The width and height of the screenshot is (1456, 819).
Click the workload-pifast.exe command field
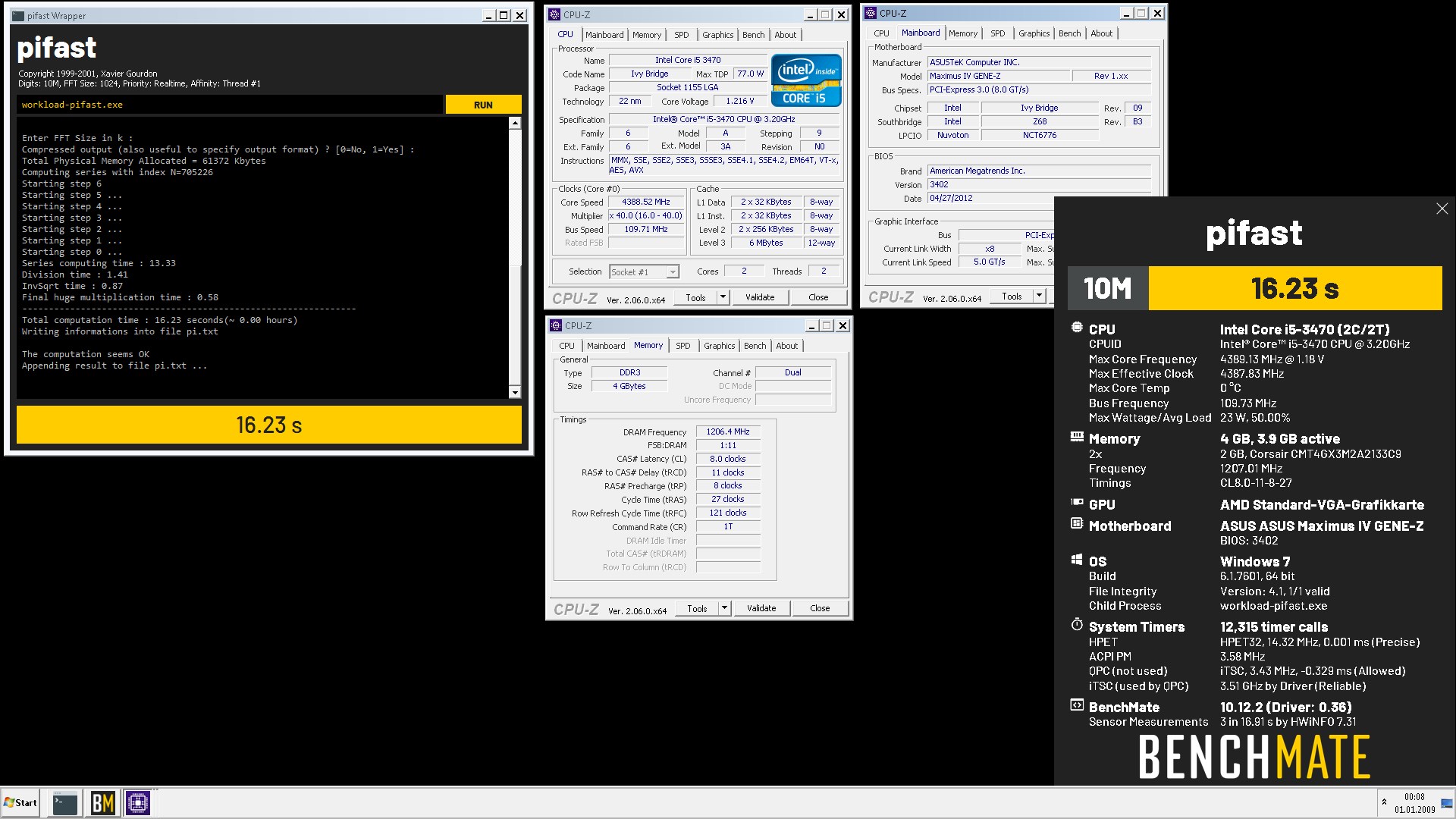tap(229, 105)
